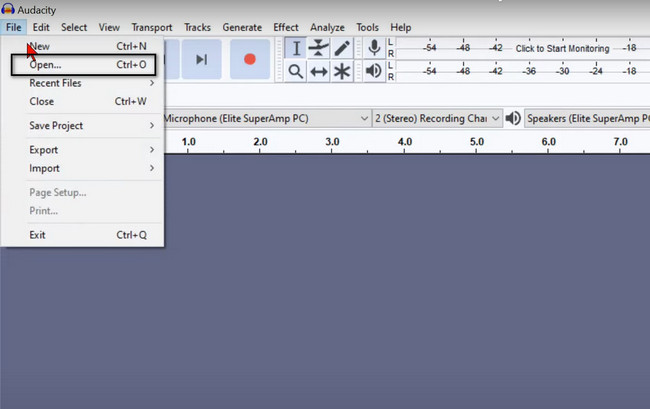
Task: Open the Tools menu
Action: (x=367, y=27)
